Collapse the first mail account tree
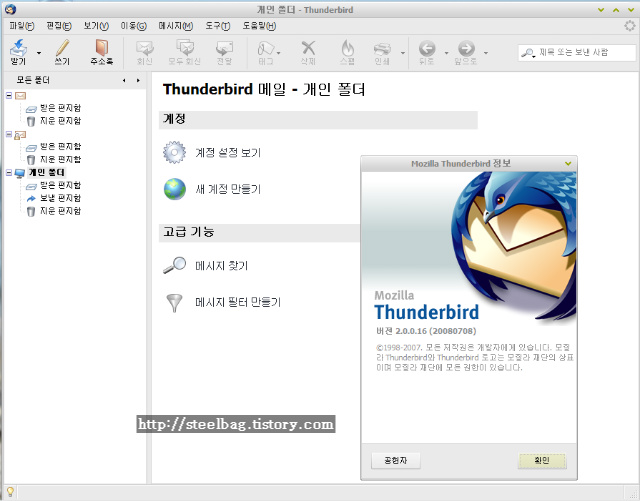Image resolution: width=640 pixels, height=501 pixels. pyautogui.click(x=9, y=95)
